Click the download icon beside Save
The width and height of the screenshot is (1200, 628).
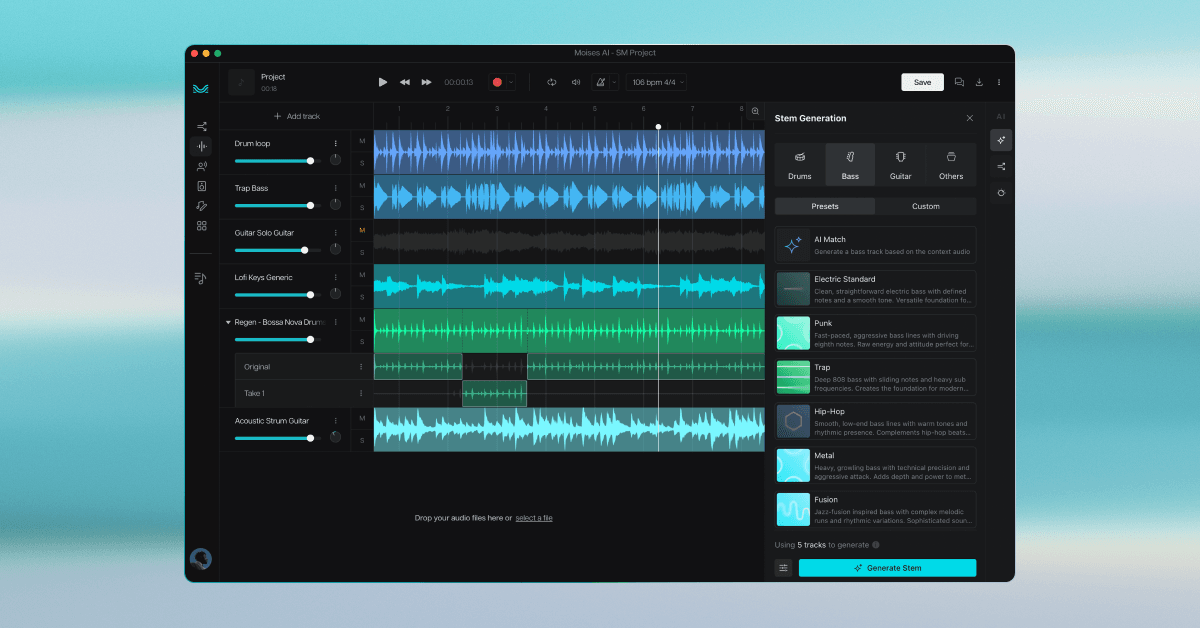pos(979,82)
